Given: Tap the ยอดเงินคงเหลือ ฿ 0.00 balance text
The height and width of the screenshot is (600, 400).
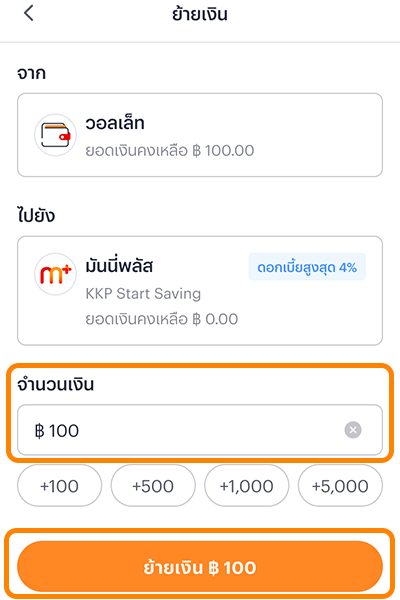Looking at the screenshot, I should click(162, 319).
